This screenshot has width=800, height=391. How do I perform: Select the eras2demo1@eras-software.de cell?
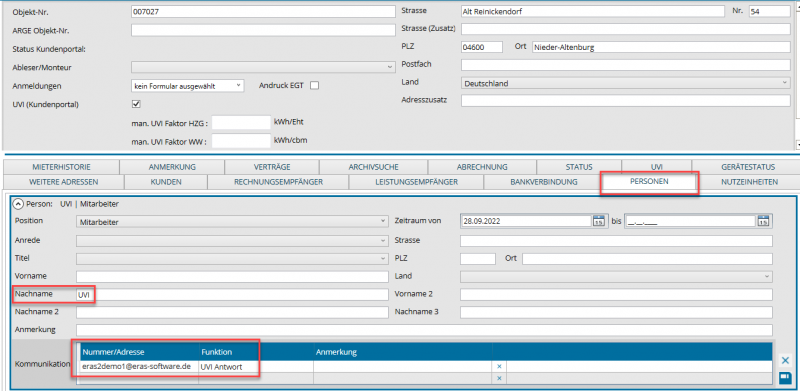coord(139,366)
